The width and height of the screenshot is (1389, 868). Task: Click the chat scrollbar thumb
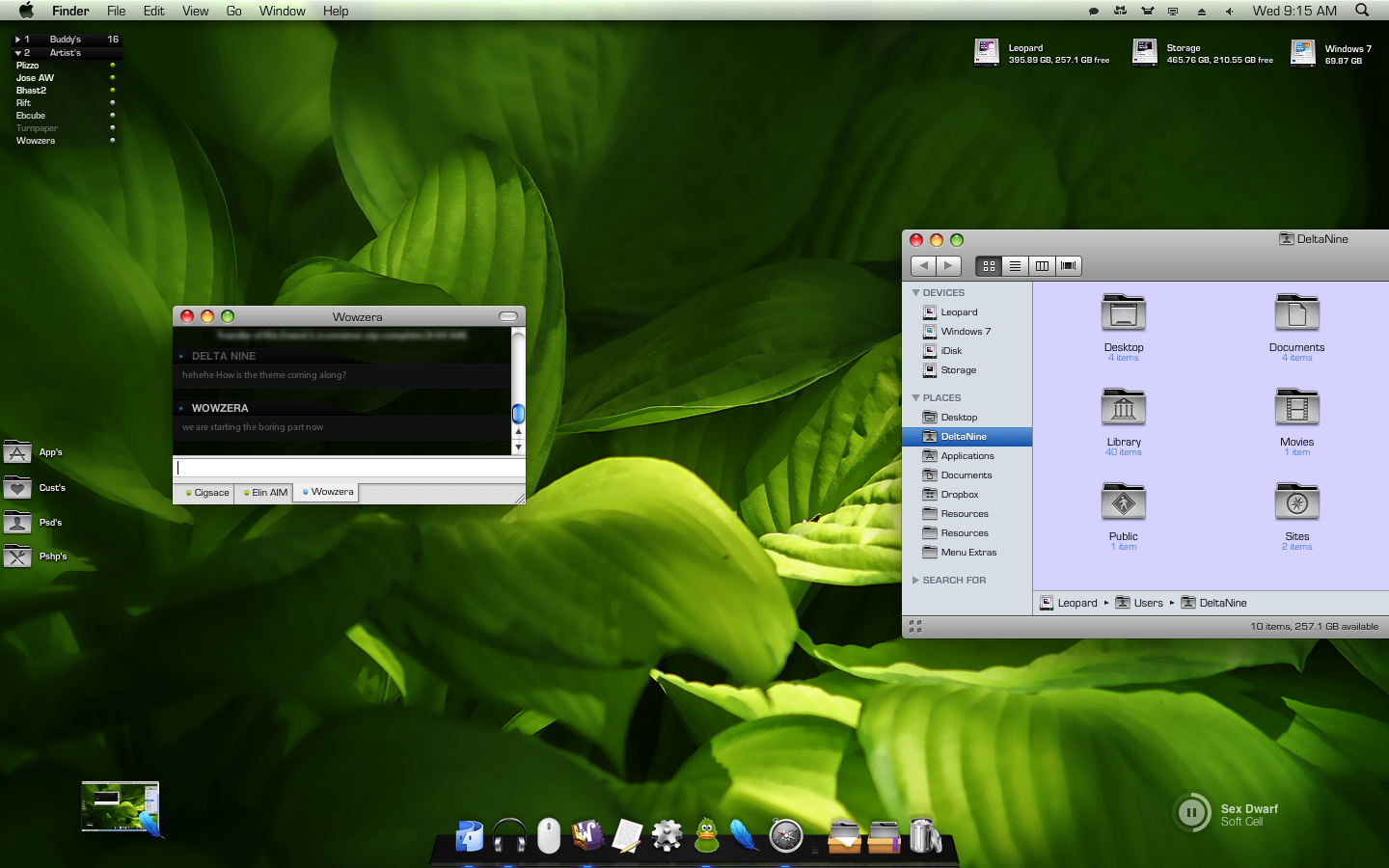tap(518, 414)
